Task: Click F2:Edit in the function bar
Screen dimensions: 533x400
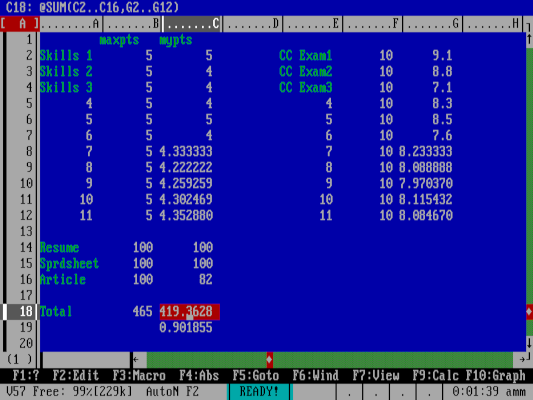Action: click(x=75, y=376)
